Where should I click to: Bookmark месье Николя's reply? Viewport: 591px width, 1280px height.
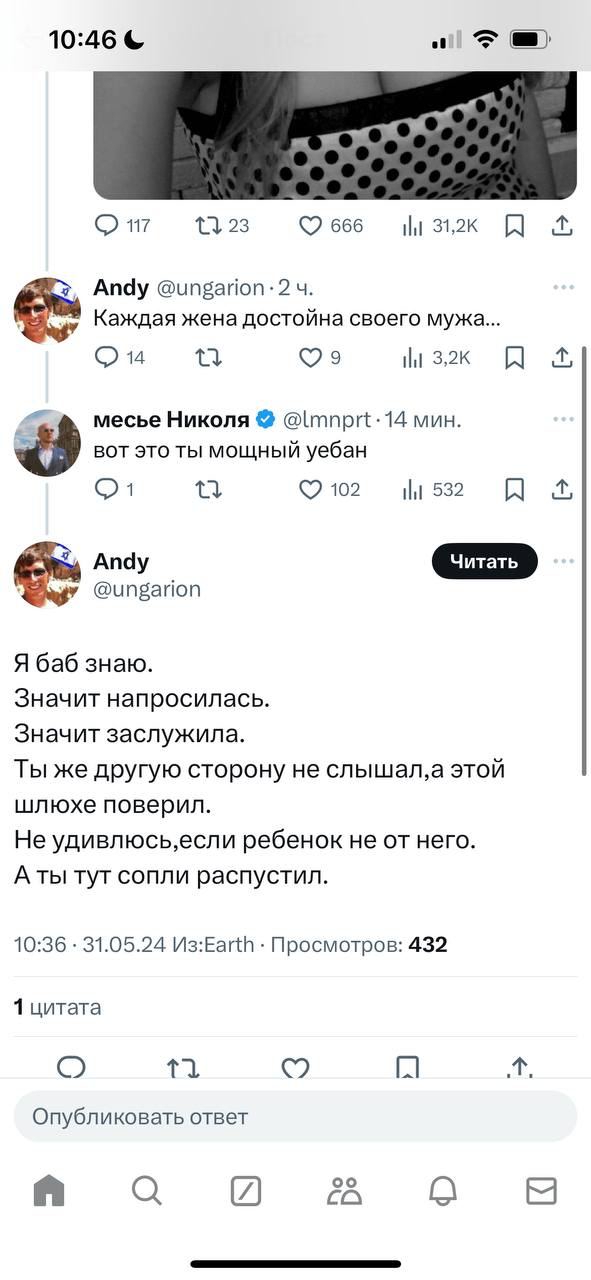(514, 489)
